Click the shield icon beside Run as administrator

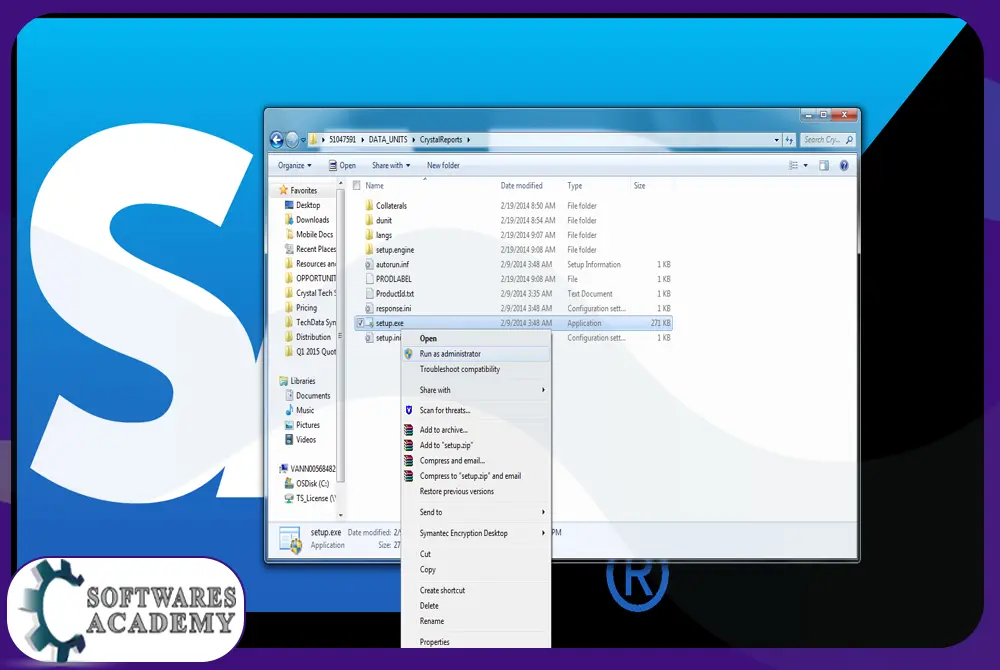point(408,354)
